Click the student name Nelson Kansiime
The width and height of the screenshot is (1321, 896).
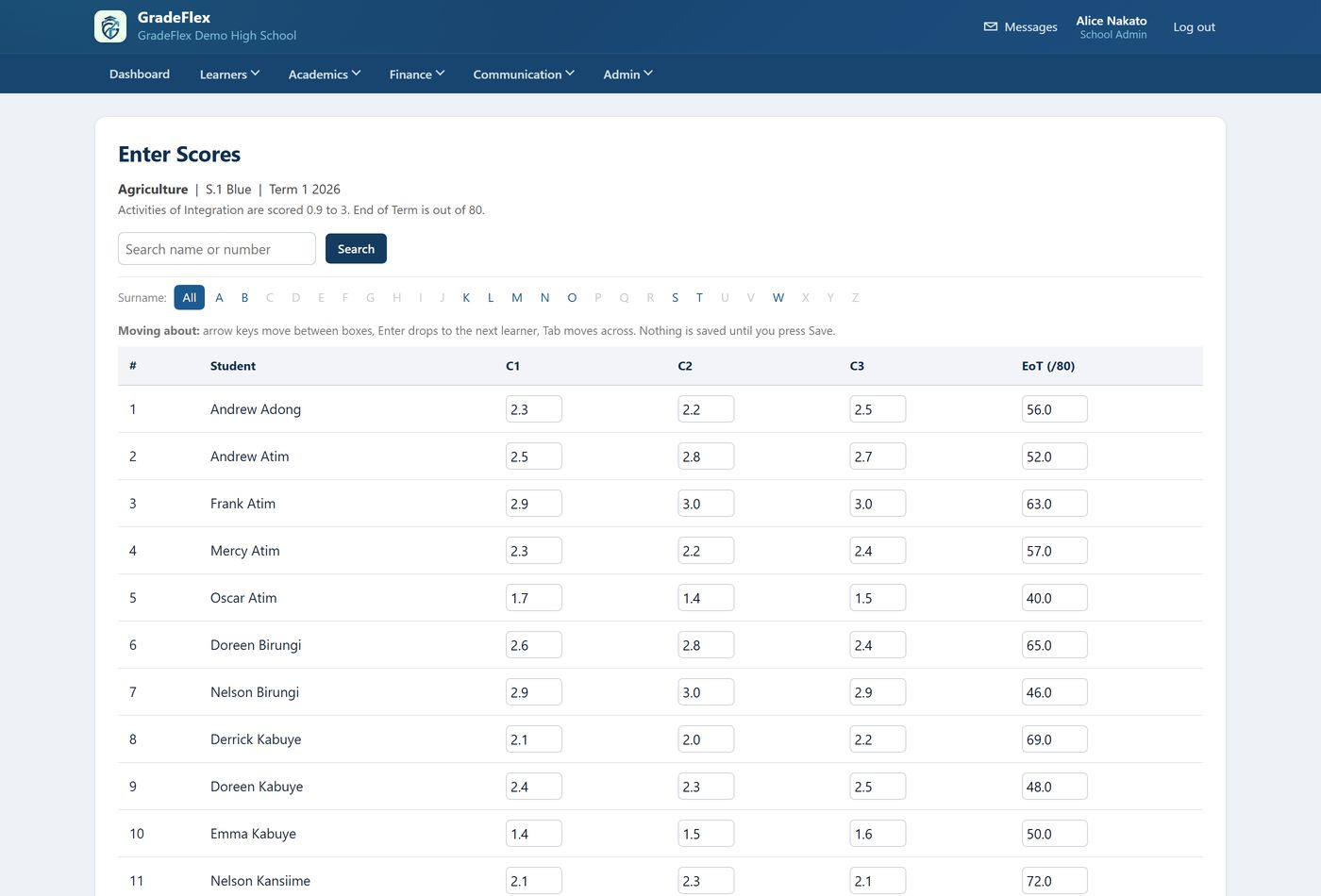[x=260, y=881]
